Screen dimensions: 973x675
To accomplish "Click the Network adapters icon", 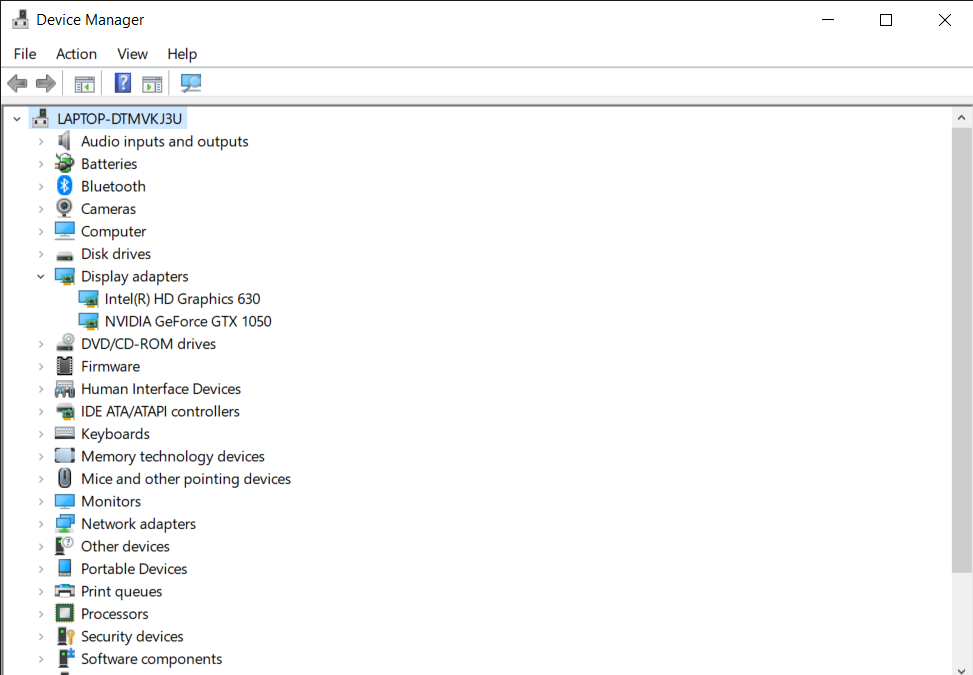I will click(65, 524).
